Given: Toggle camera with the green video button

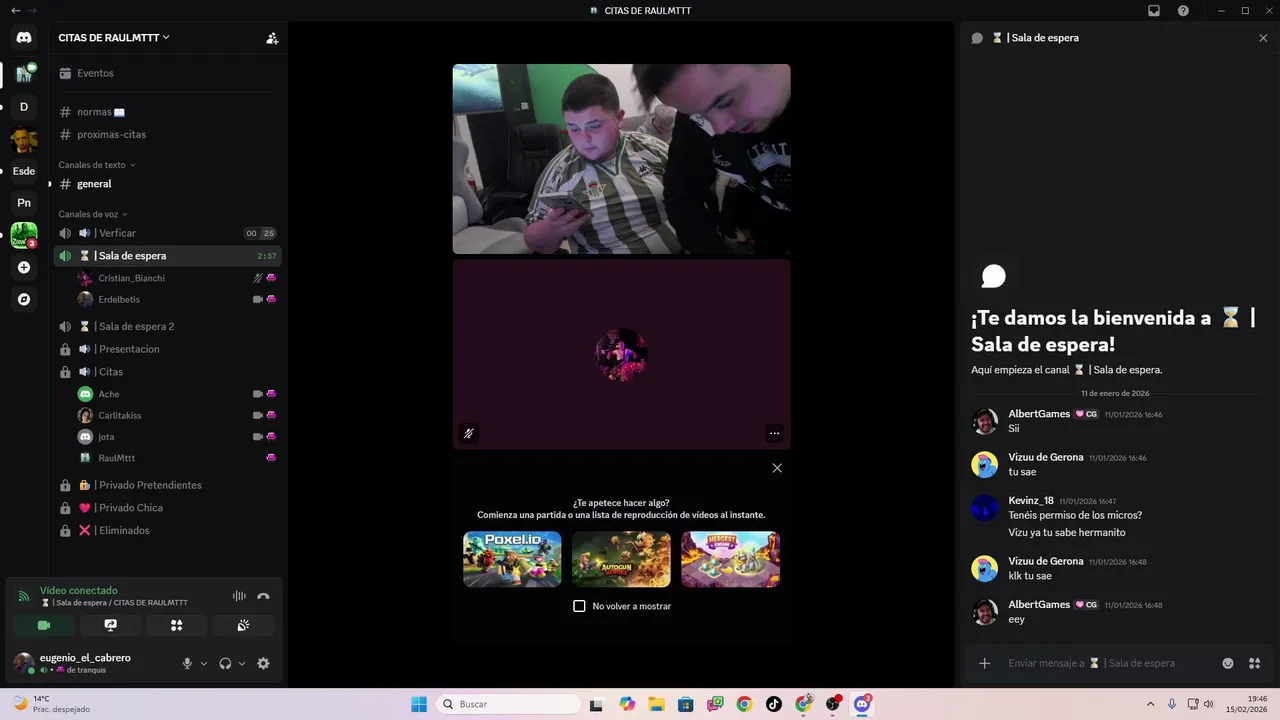Looking at the screenshot, I should [44, 625].
